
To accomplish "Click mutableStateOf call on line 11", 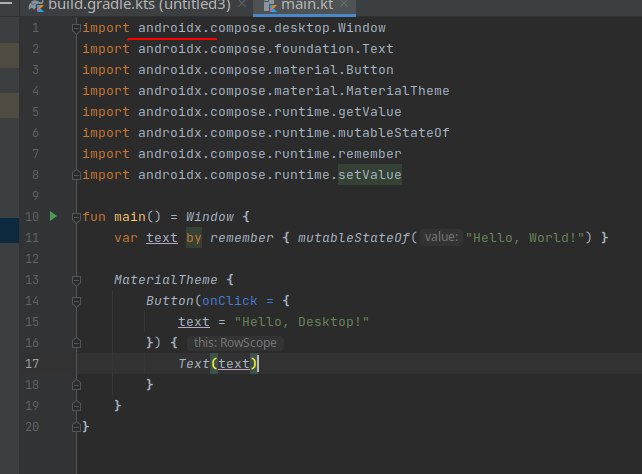I will pyautogui.click(x=353, y=238).
